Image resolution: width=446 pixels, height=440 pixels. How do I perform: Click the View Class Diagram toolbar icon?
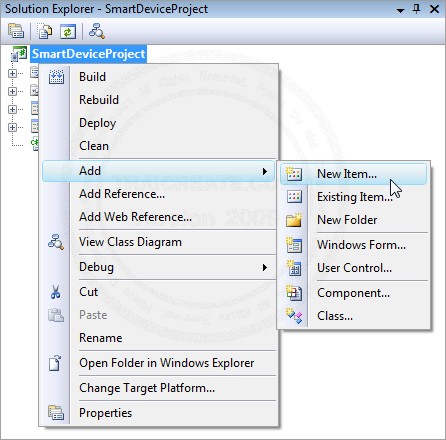[x=97, y=31]
